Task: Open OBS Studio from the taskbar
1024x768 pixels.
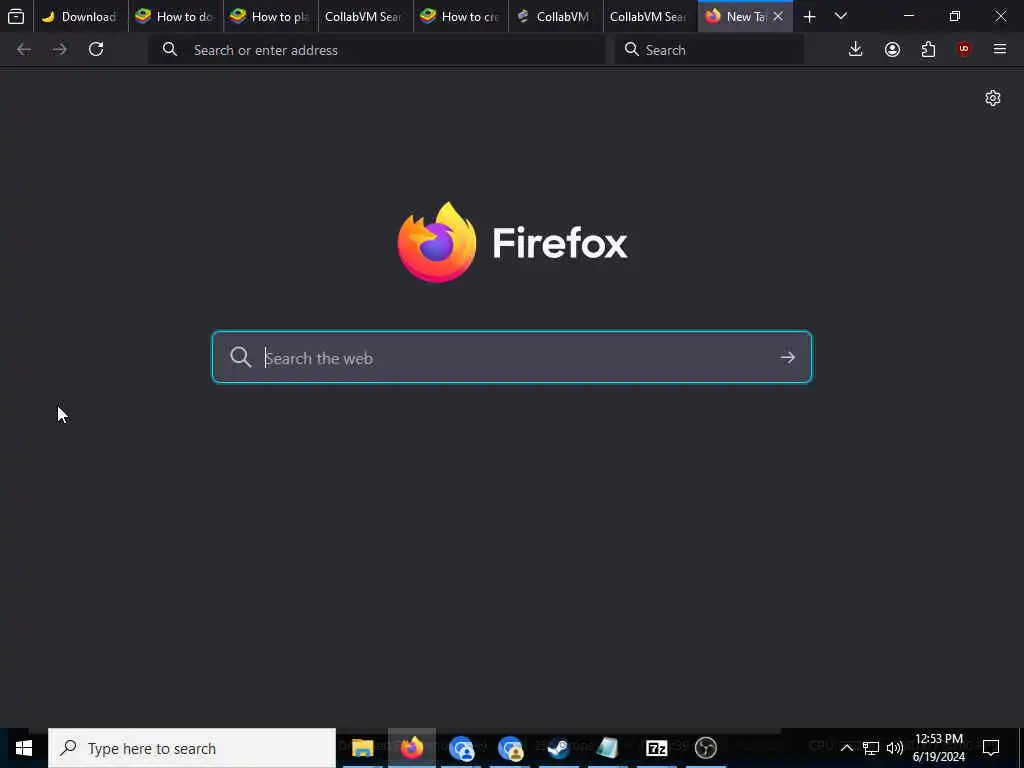Action: coord(705,748)
